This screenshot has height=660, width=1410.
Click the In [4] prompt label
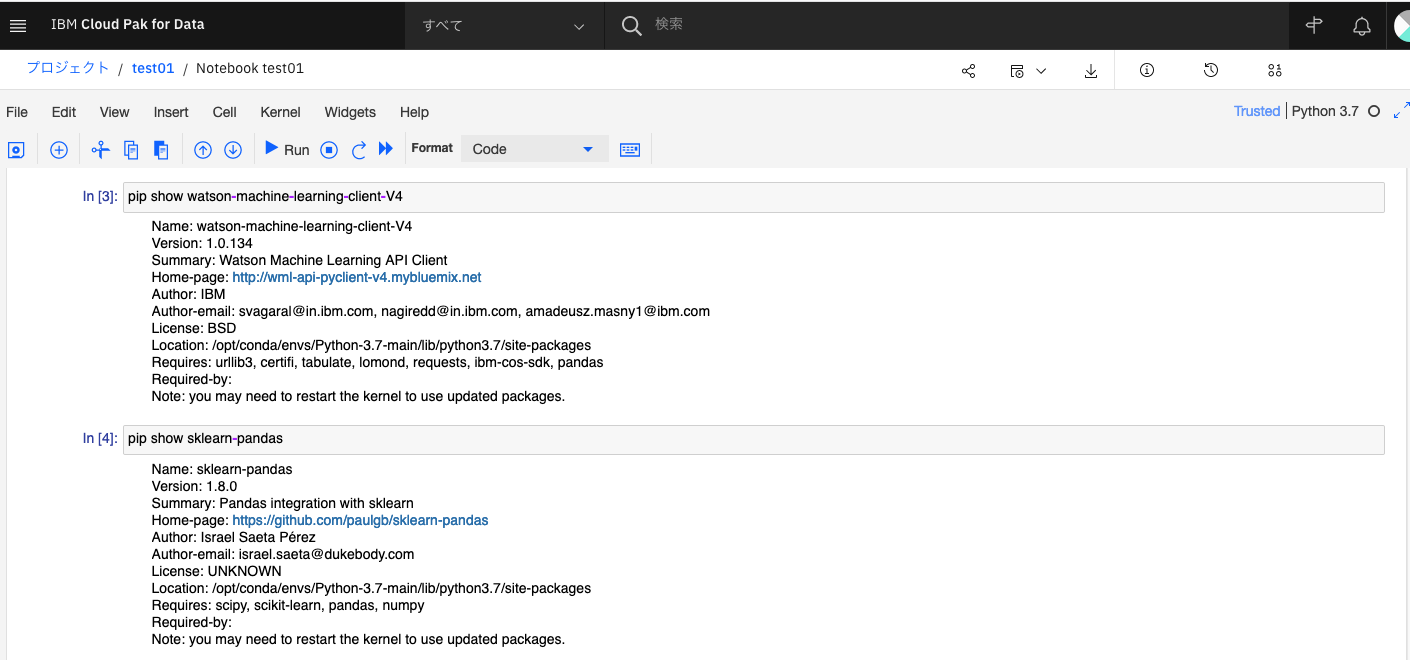(x=100, y=439)
